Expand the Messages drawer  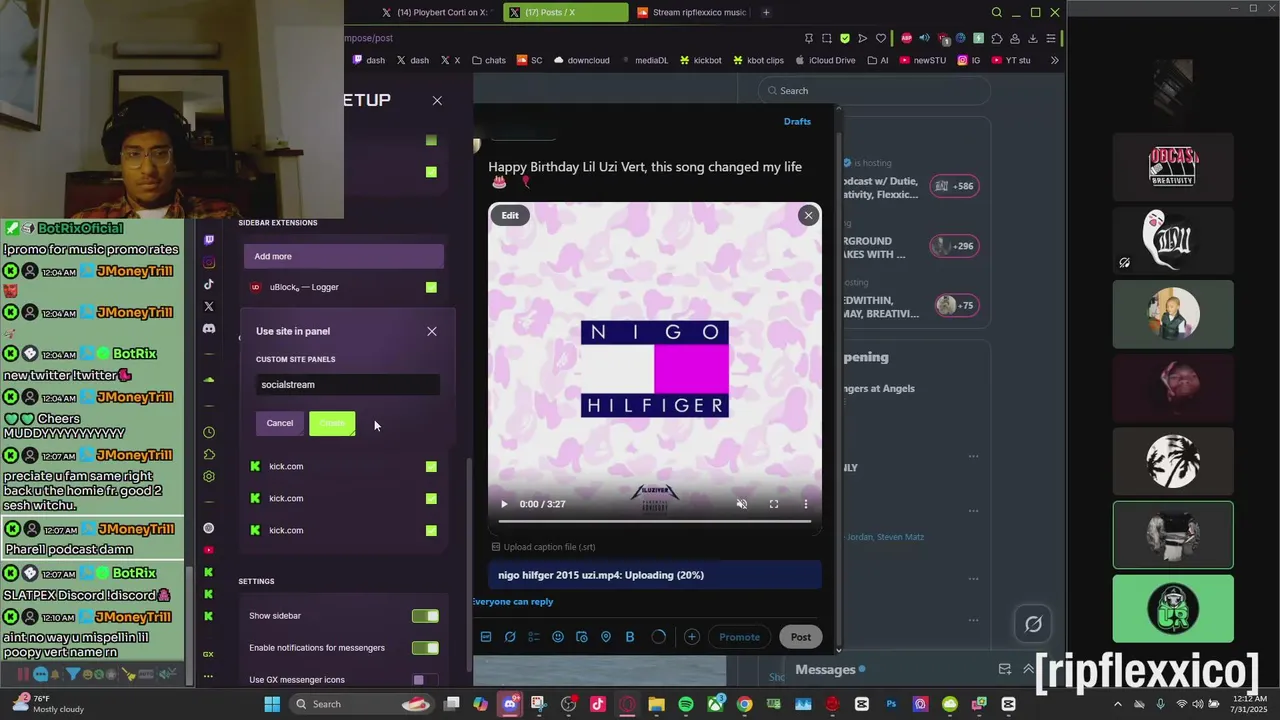click(x=1028, y=669)
